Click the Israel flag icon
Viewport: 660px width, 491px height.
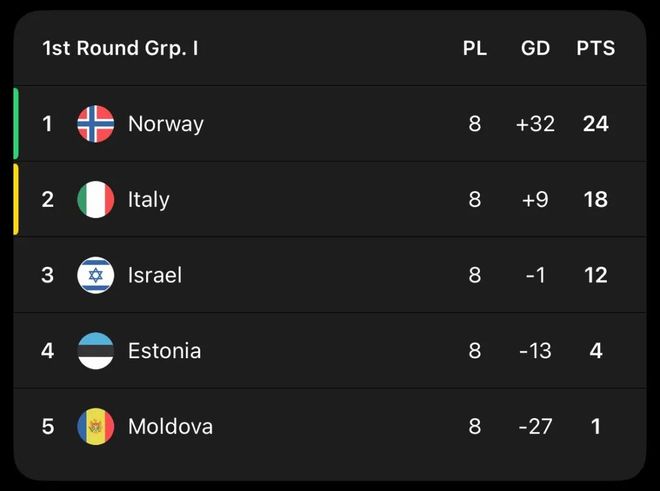(96, 275)
